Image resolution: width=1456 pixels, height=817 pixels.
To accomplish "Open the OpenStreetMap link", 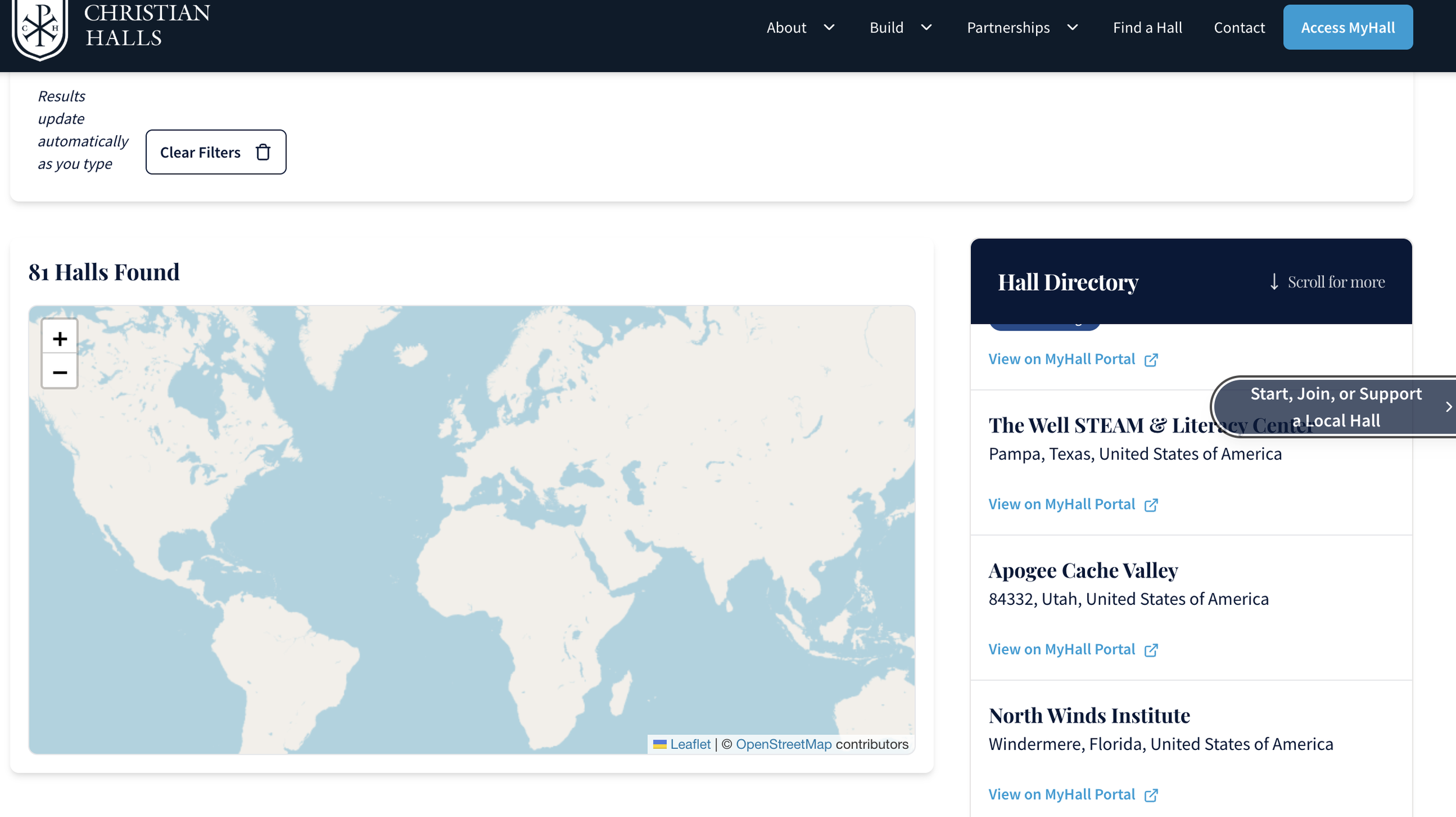I will tap(783, 744).
